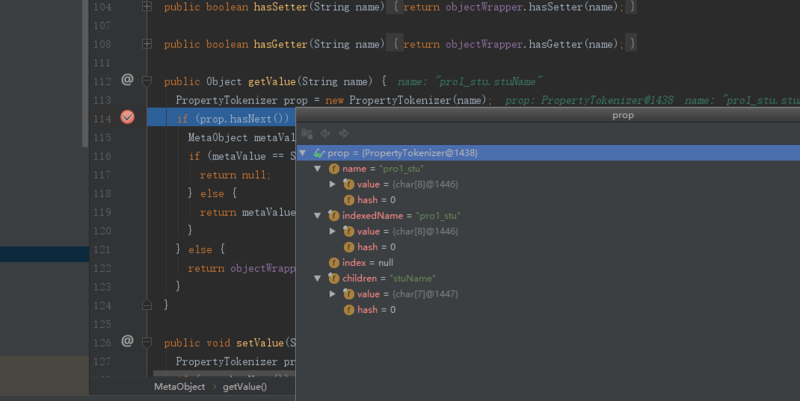This screenshot has height=401, width=800.
Task: Expand folded hasGetter method on line 108
Action: (x=147, y=44)
